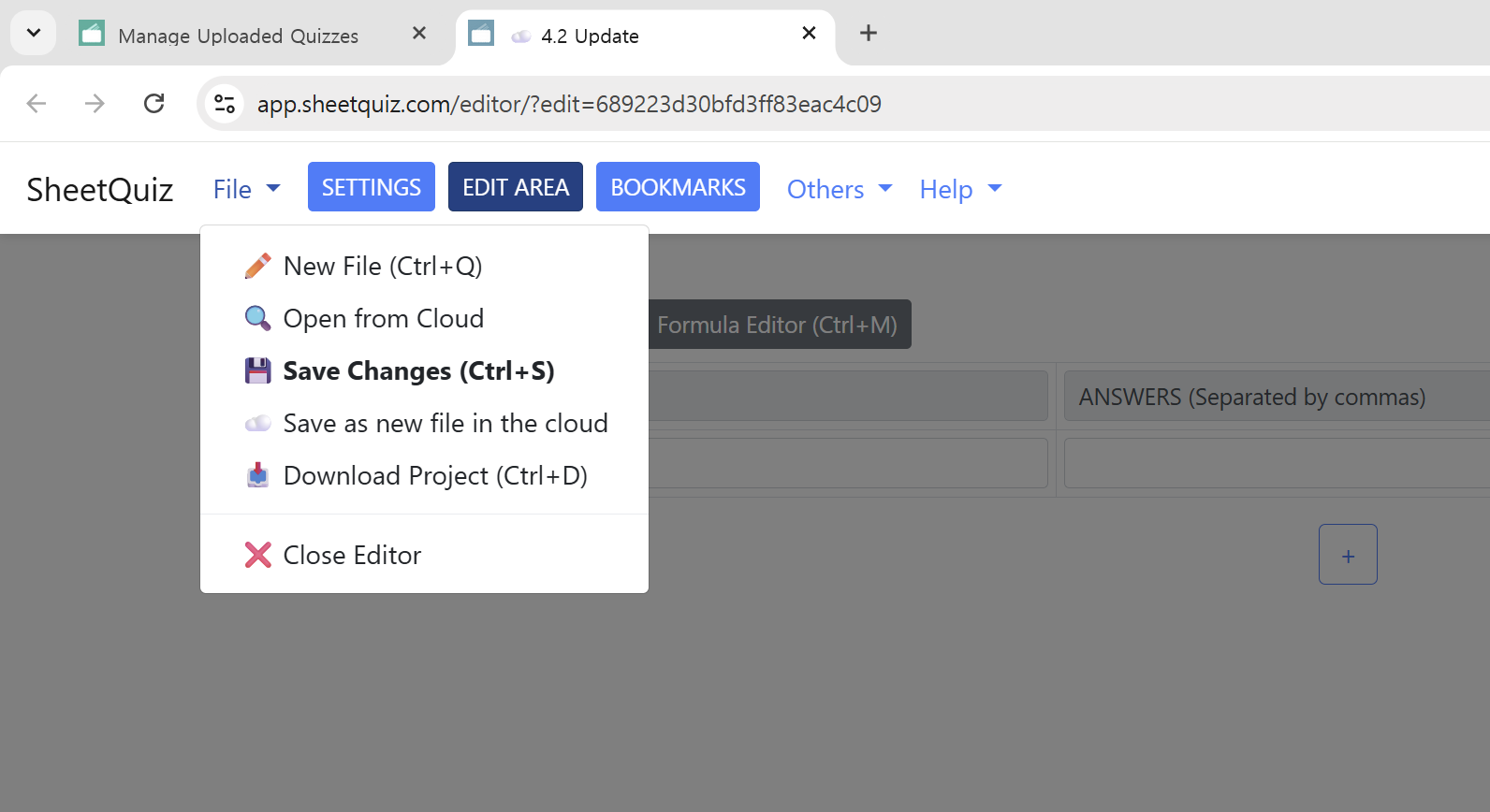
Task: Click the pencil icon beside New File
Action: (x=257, y=267)
